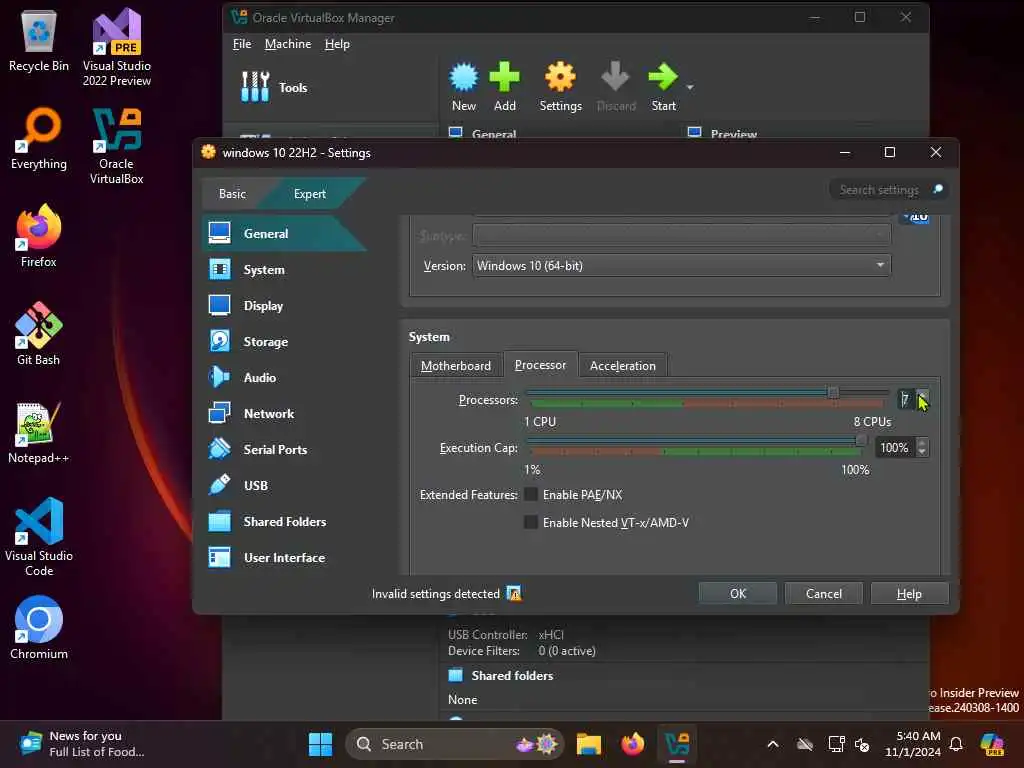Click VirtualBox taskbar icon
This screenshot has width=1024, height=768.
point(677,744)
